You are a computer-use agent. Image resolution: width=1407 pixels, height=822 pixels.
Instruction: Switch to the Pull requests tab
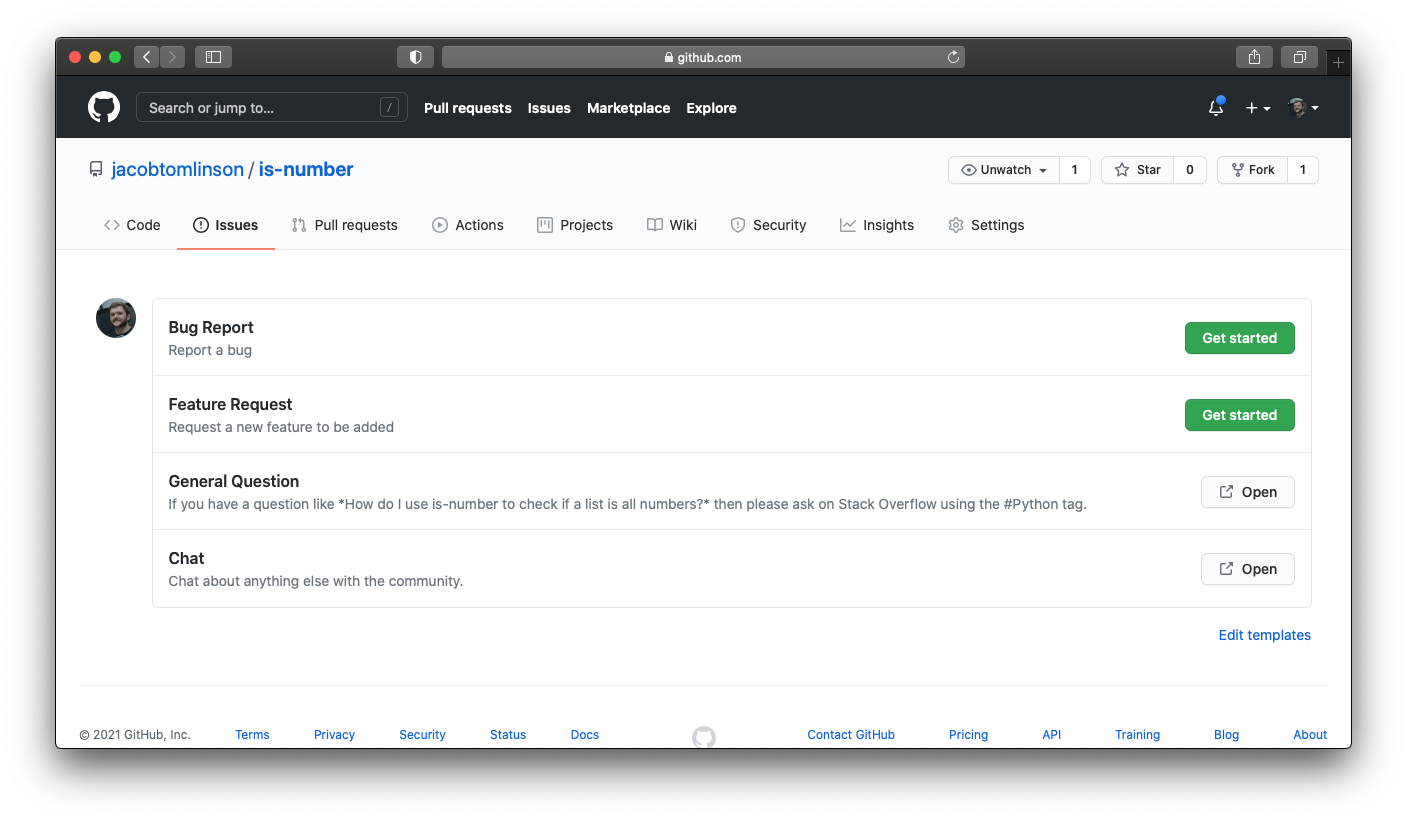(344, 225)
